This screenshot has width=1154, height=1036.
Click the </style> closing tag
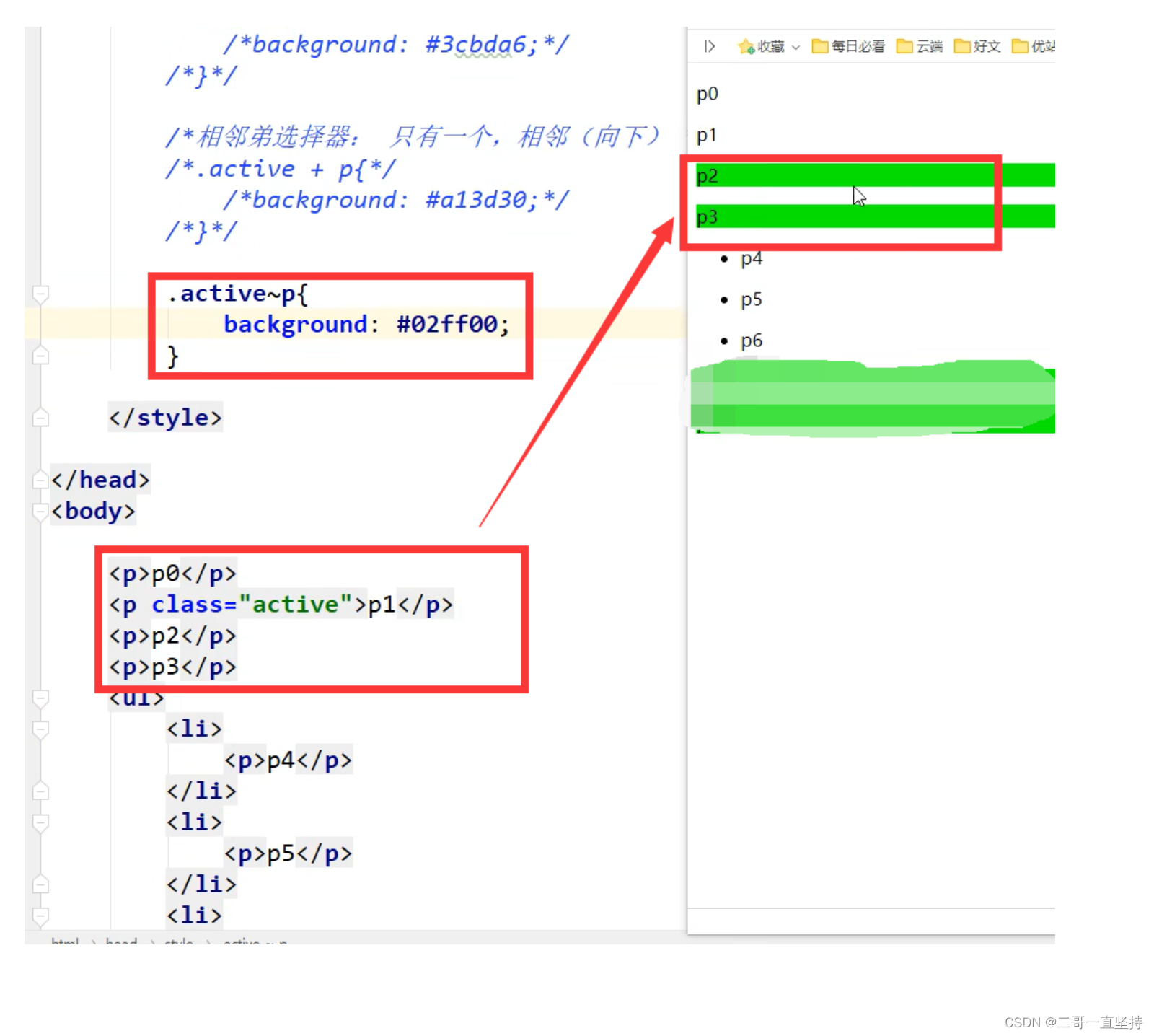(165, 418)
